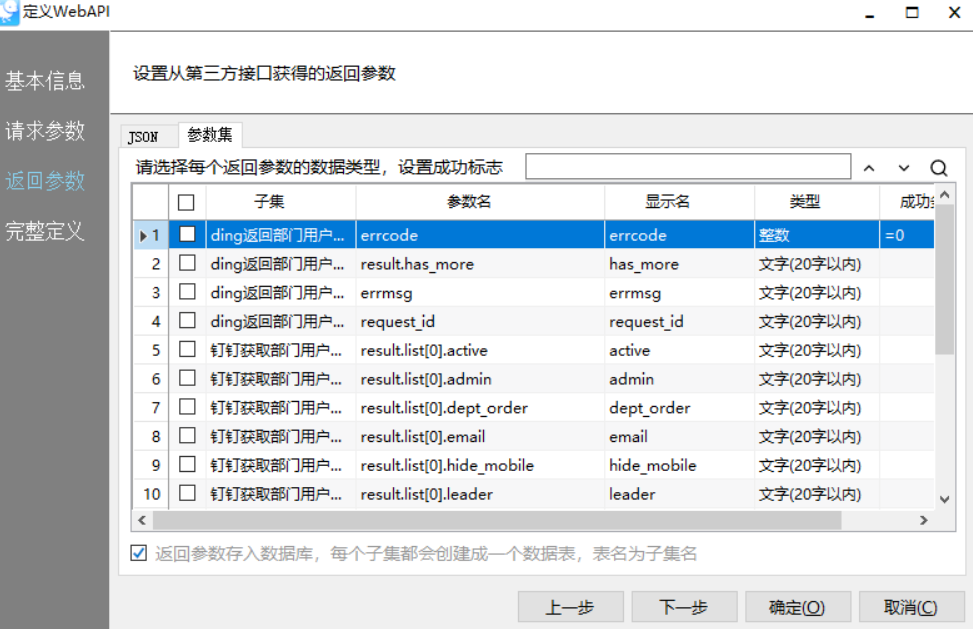Switch to the JSON tab
Viewport: 973px width, 629px height.
(143, 136)
